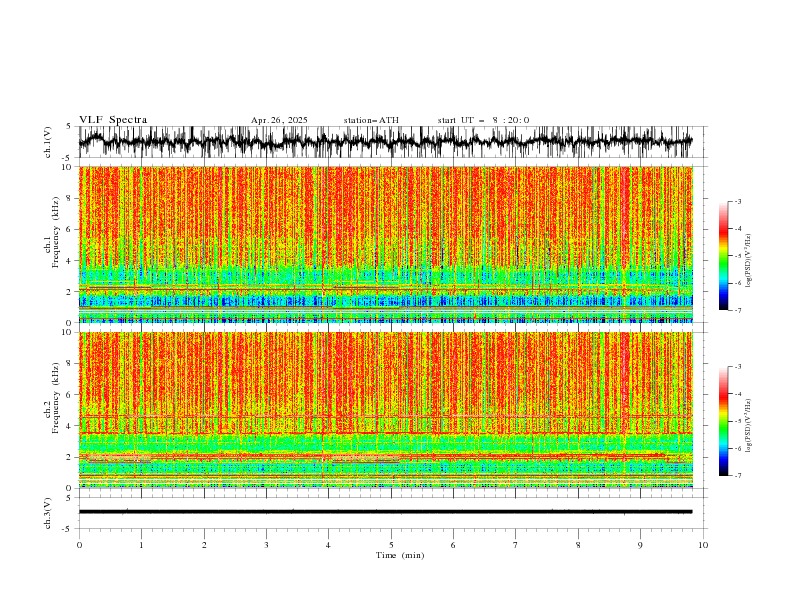Click the "6" kHz tick on ch.2 axis
Viewport: 792px width, 612px height.
coord(69,394)
